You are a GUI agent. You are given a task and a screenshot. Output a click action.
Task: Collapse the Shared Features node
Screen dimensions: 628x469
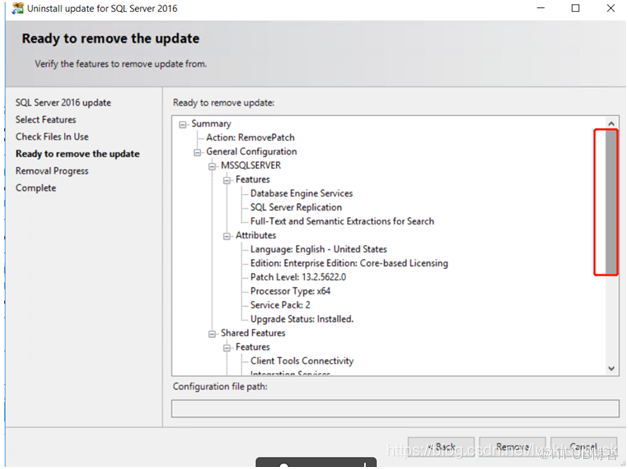tap(212, 334)
